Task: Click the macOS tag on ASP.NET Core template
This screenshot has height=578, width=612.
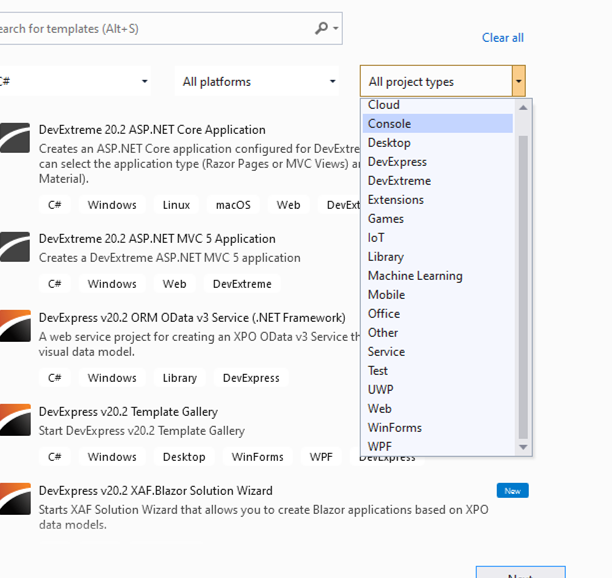Action: 233,205
